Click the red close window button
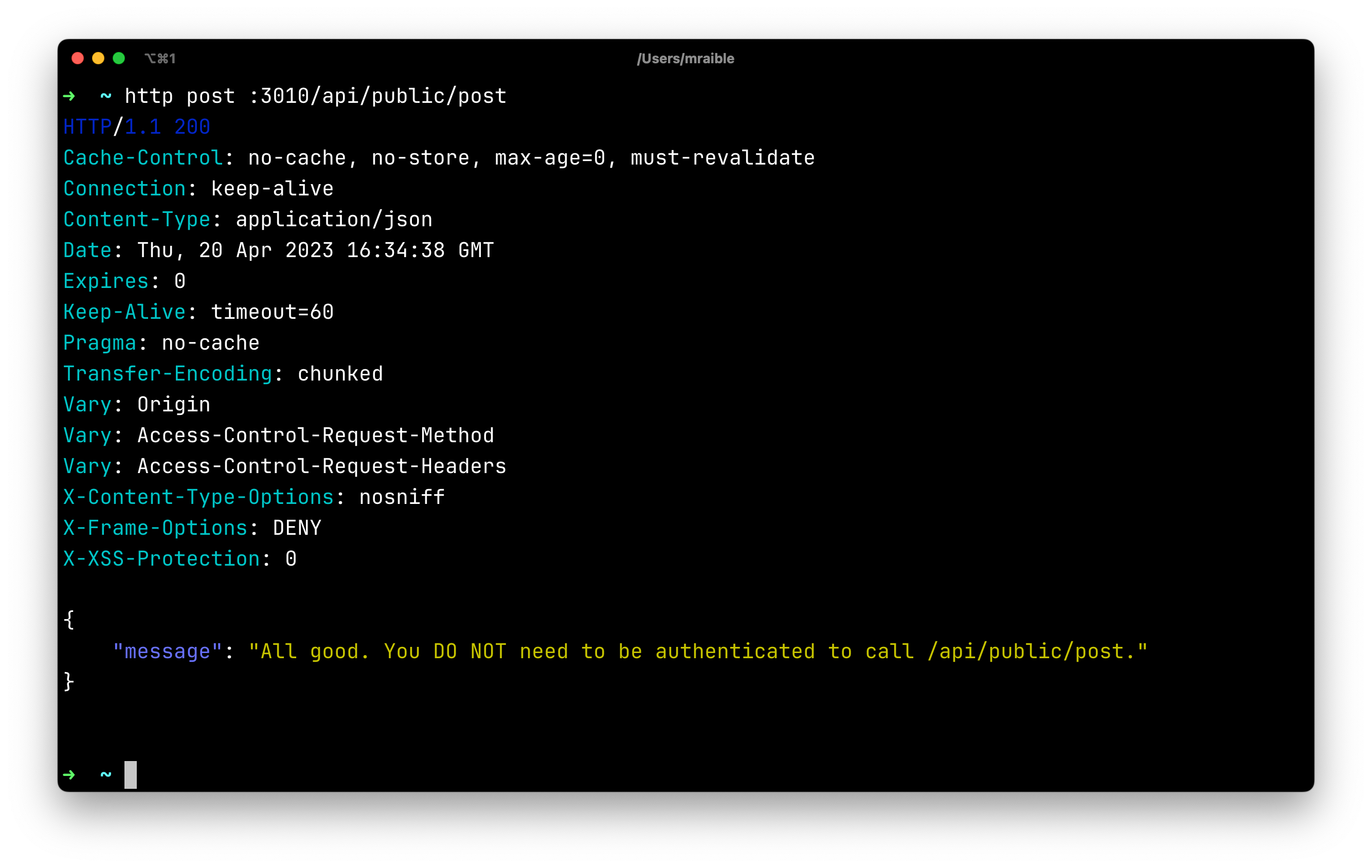The image size is (1372, 868). [77, 58]
